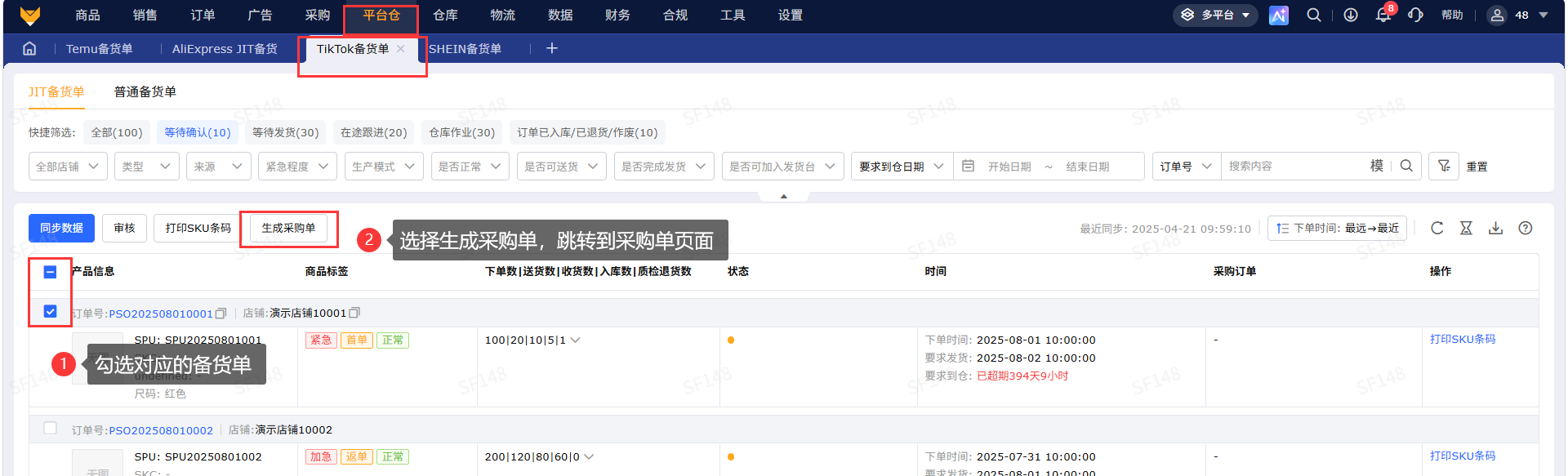
Task: Toggle fuzzy match 模 in search box
Action: click(1377, 166)
